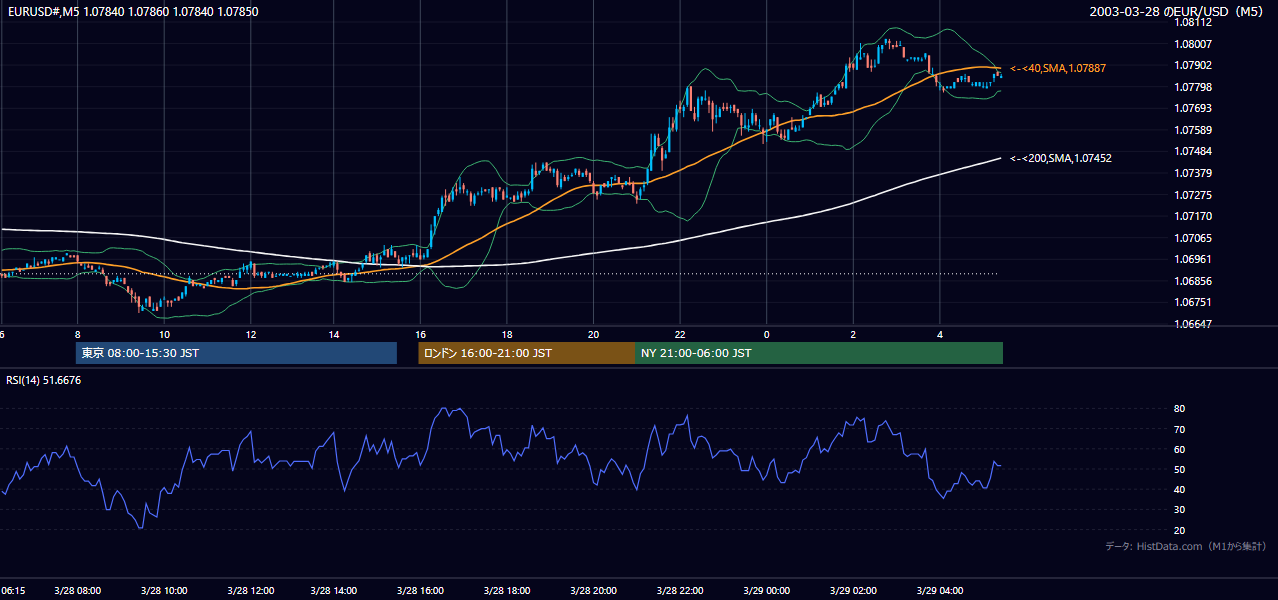Click price axis value 1.07379
Viewport: 1278px width, 600px height.
click(1193, 173)
